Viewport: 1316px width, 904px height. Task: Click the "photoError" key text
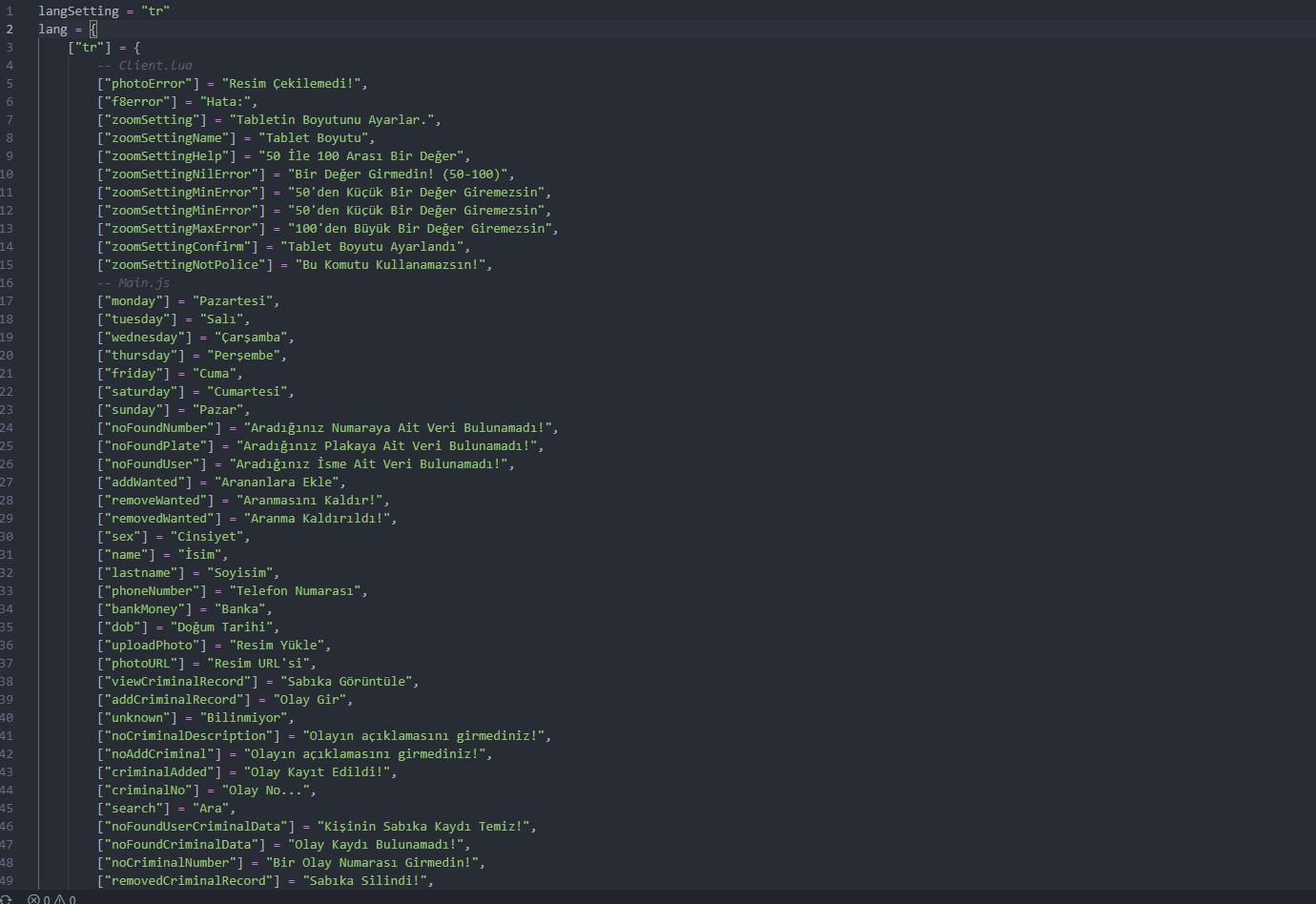[x=149, y=84]
